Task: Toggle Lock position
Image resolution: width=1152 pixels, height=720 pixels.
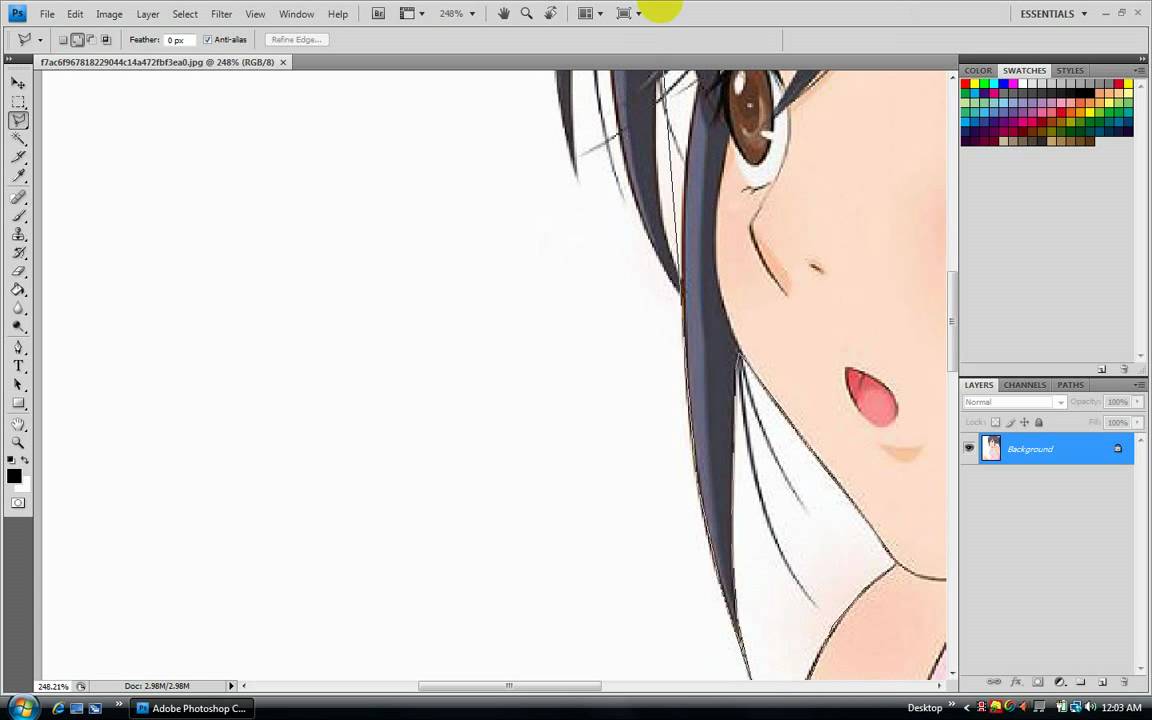Action: pyautogui.click(x=1024, y=422)
